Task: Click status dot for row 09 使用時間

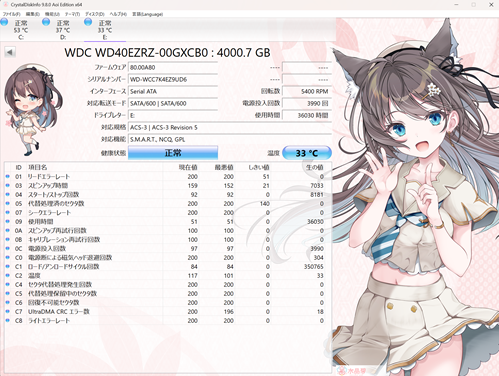Action: pyautogui.click(x=8, y=221)
